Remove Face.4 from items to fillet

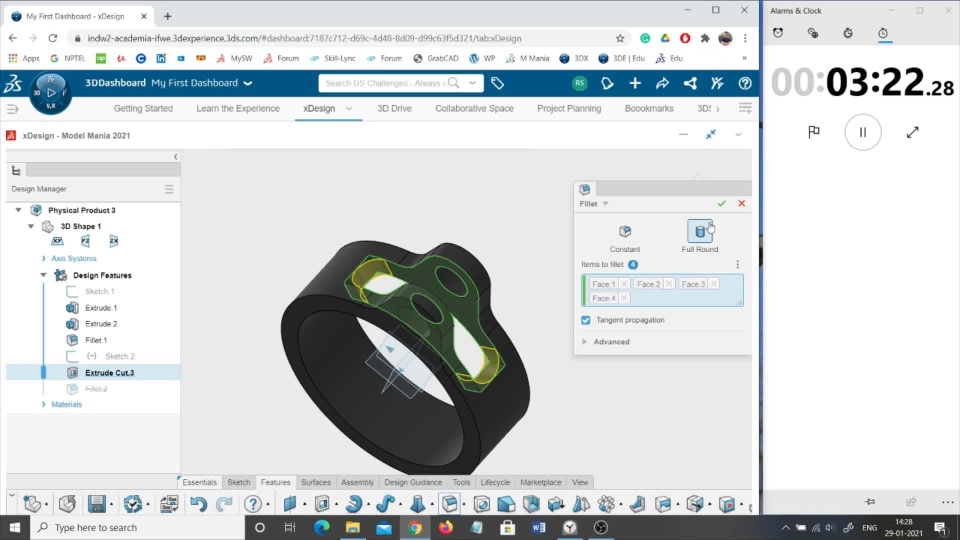(x=624, y=298)
